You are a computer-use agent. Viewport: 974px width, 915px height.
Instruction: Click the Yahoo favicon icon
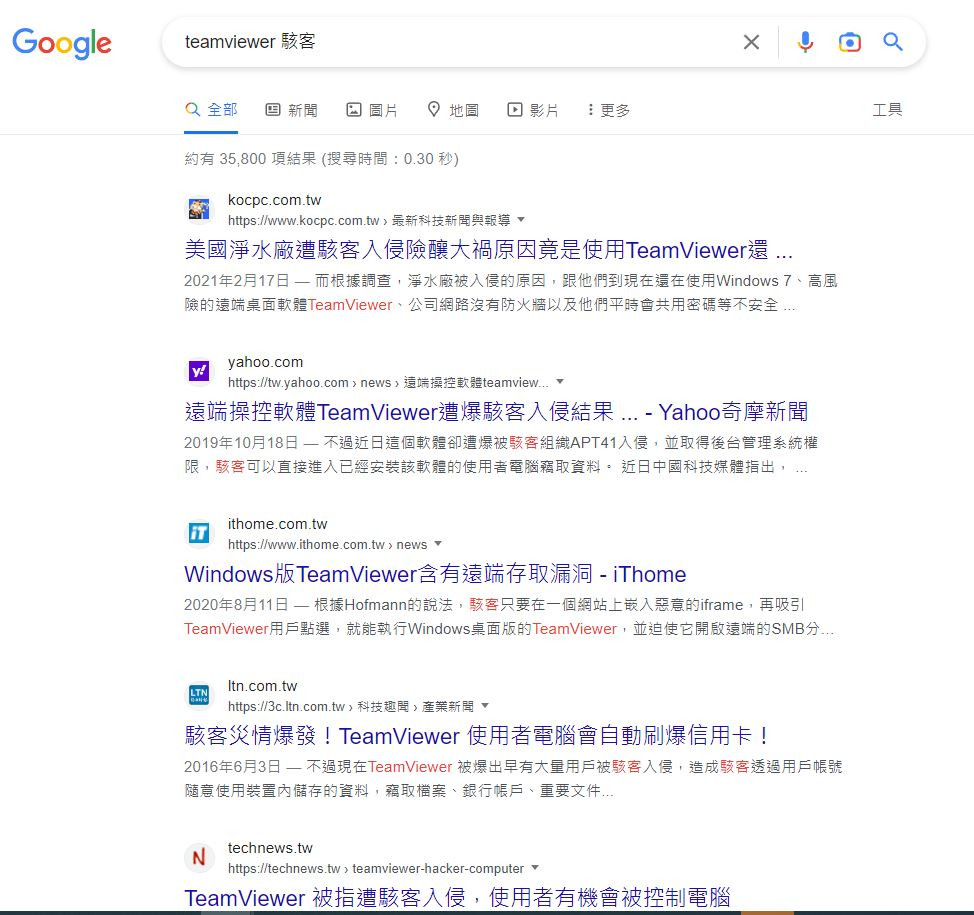pyautogui.click(x=199, y=371)
